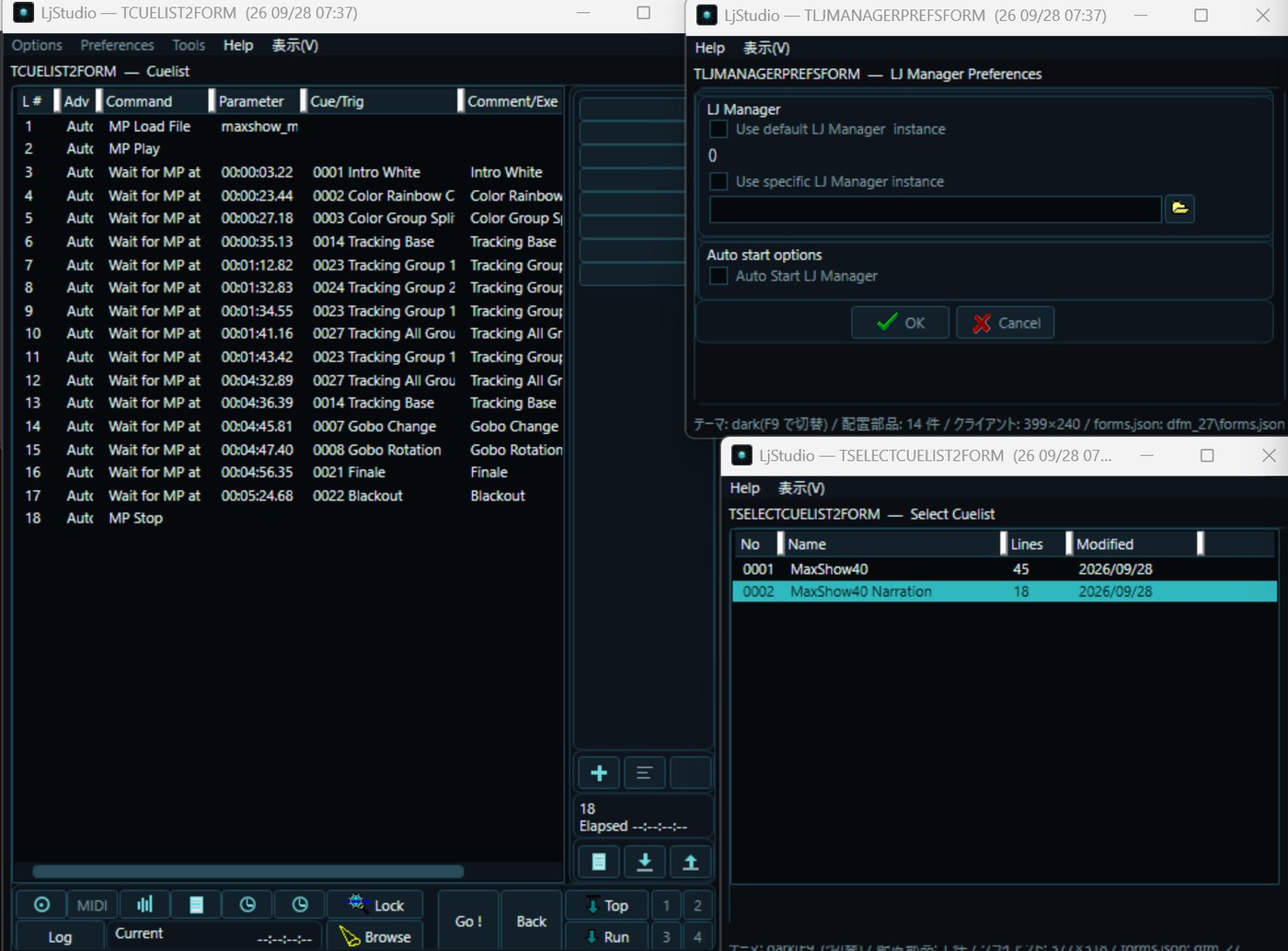Select the '0021 Finale' cue row
The height and width of the screenshot is (951, 1288).
pyautogui.click(x=290, y=473)
